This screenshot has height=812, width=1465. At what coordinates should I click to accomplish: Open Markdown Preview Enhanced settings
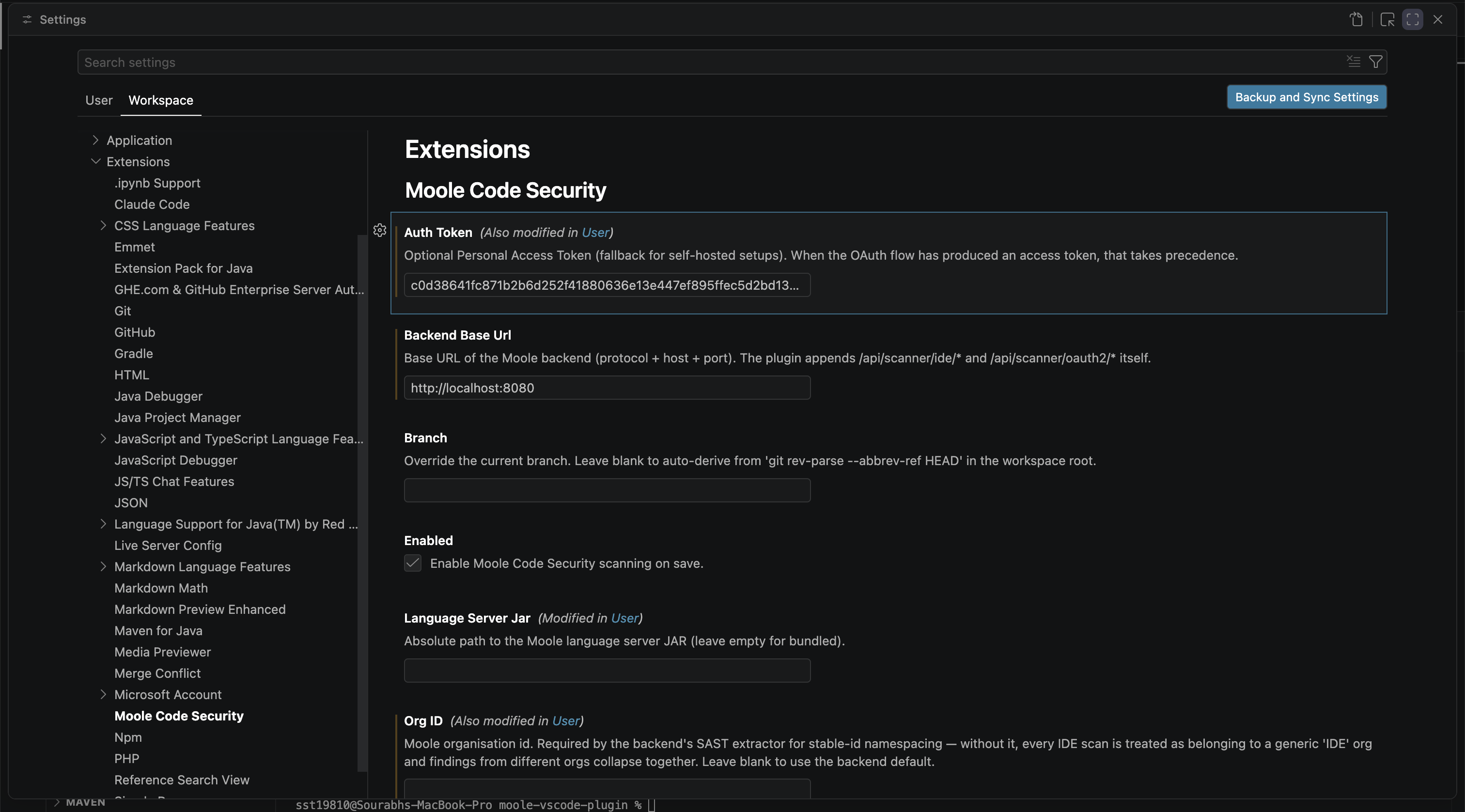pos(200,609)
